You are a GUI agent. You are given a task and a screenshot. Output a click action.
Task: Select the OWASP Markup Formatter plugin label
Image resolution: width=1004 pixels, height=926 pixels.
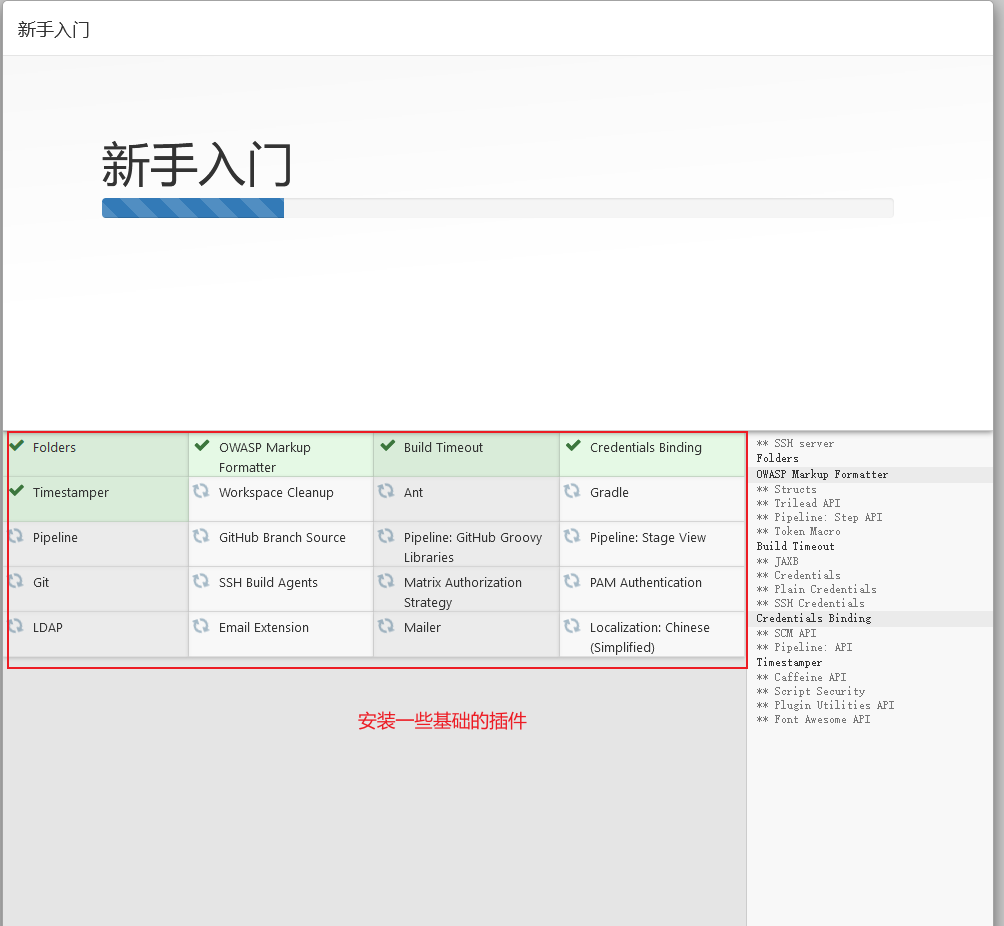[264, 457]
